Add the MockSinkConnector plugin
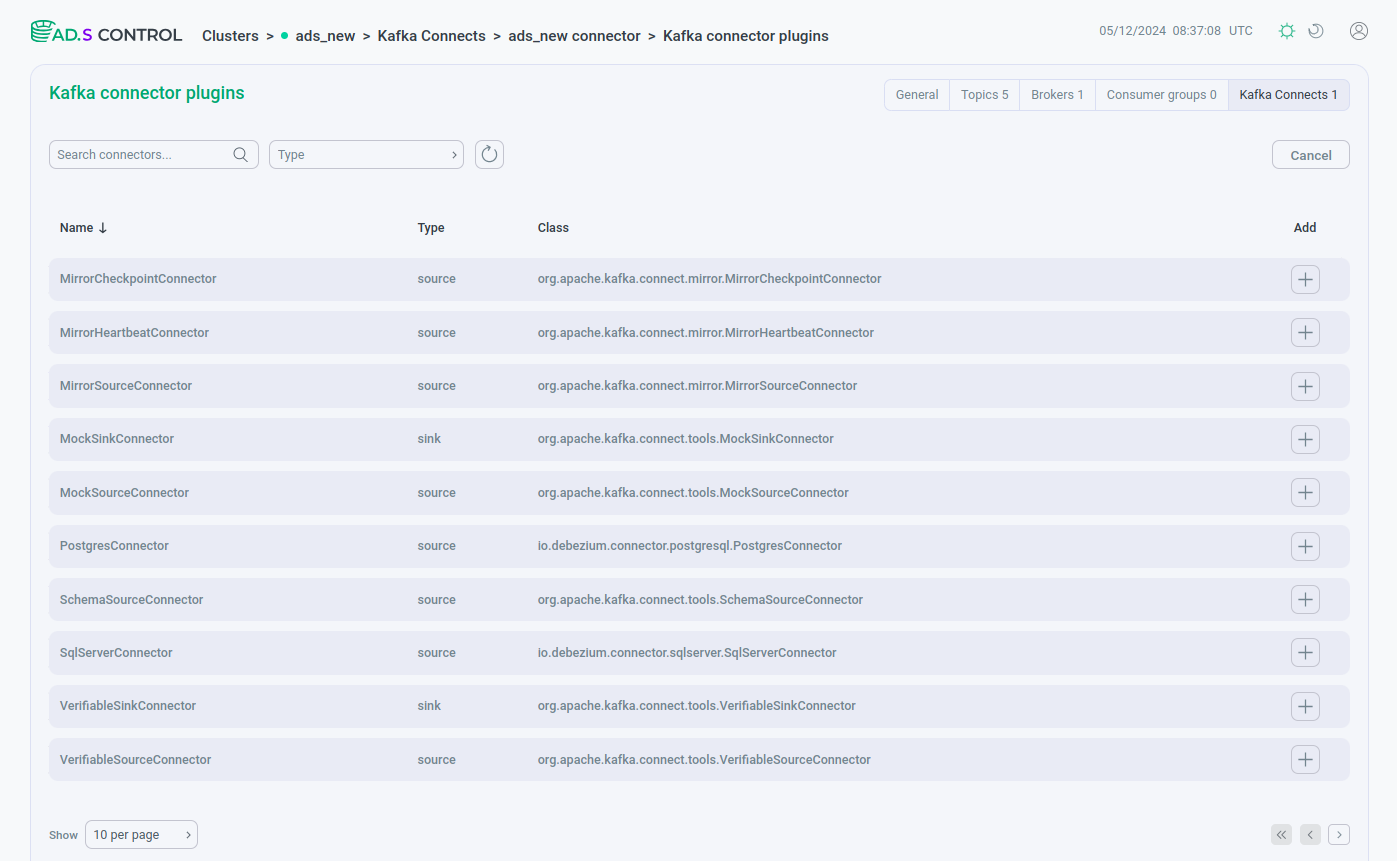Image resolution: width=1397 pixels, height=861 pixels. pyautogui.click(x=1305, y=439)
